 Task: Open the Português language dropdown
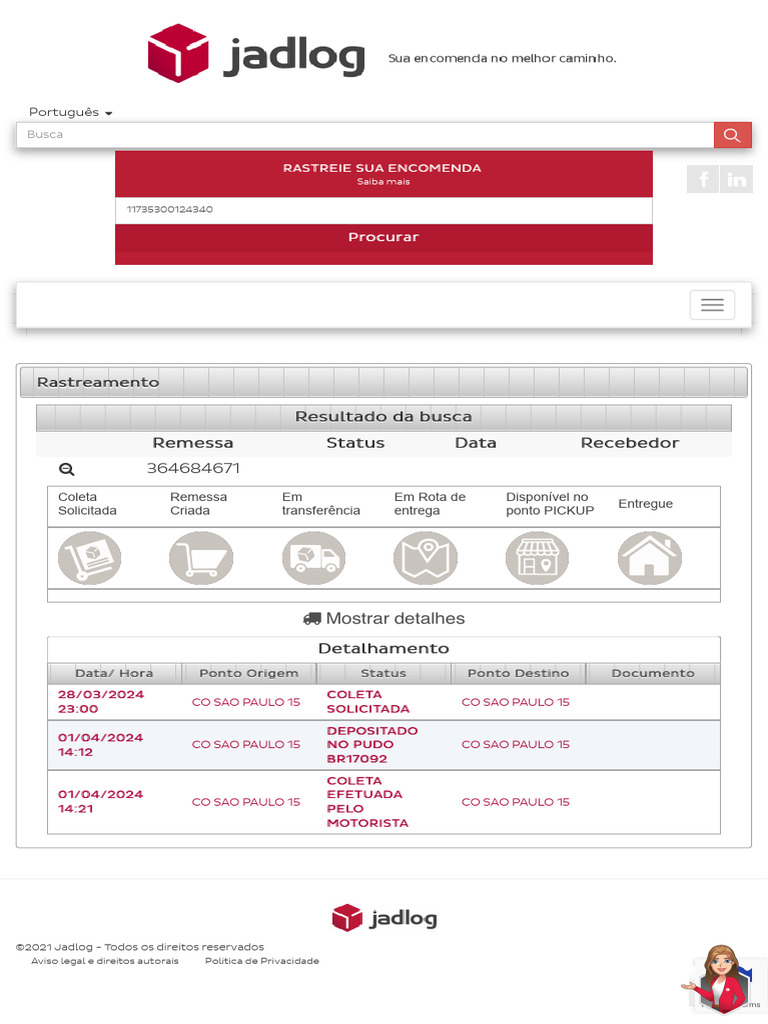(71, 112)
